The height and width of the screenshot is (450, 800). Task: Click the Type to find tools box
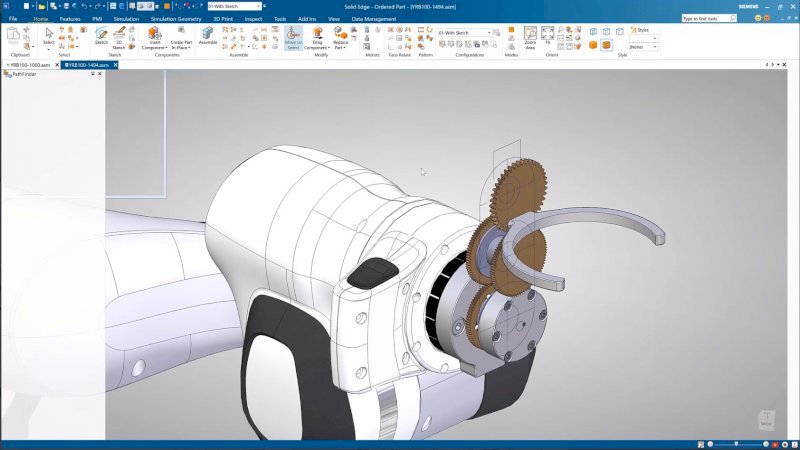tap(712, 18)
